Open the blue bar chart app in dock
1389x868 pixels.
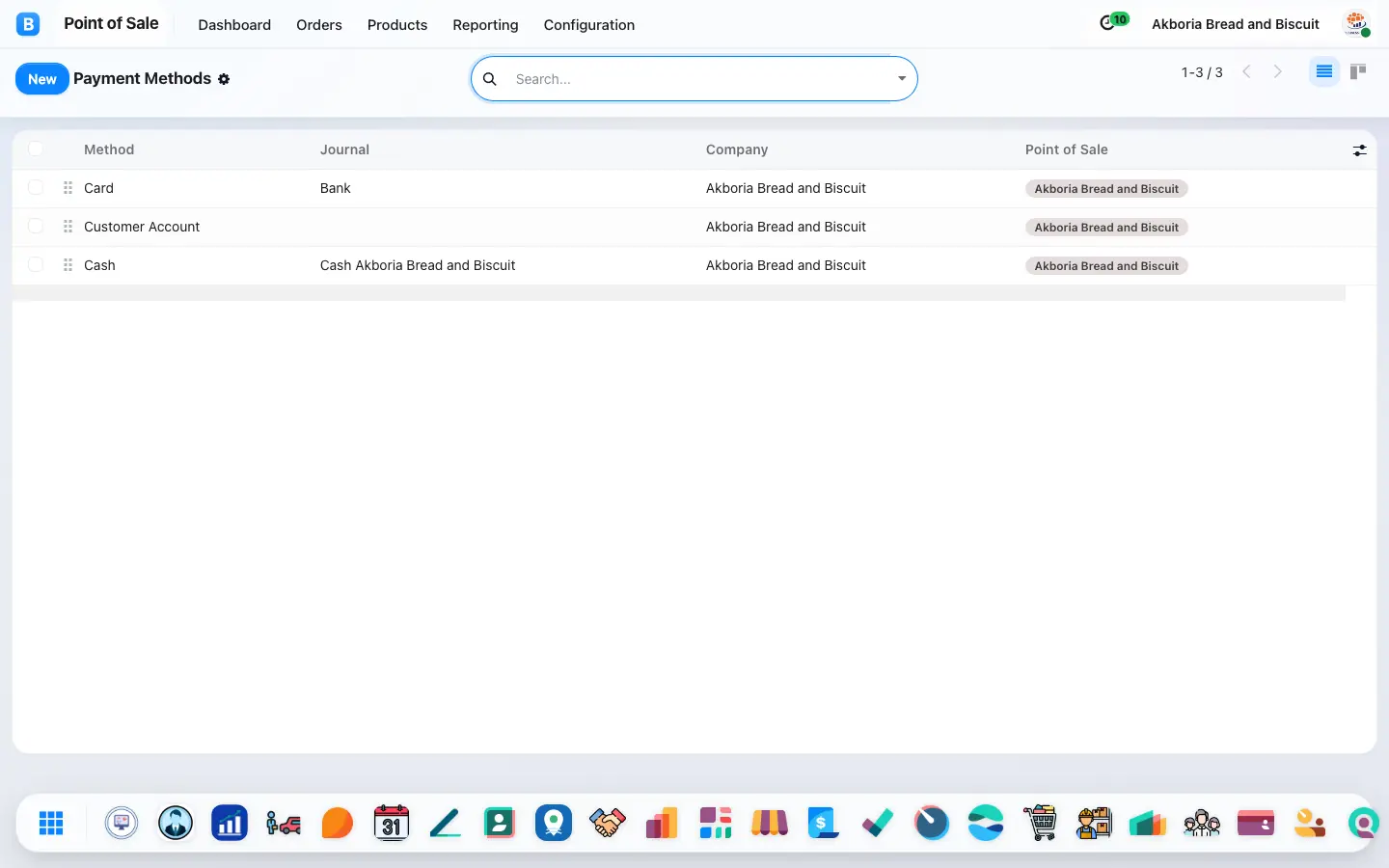tap(230, 823)
